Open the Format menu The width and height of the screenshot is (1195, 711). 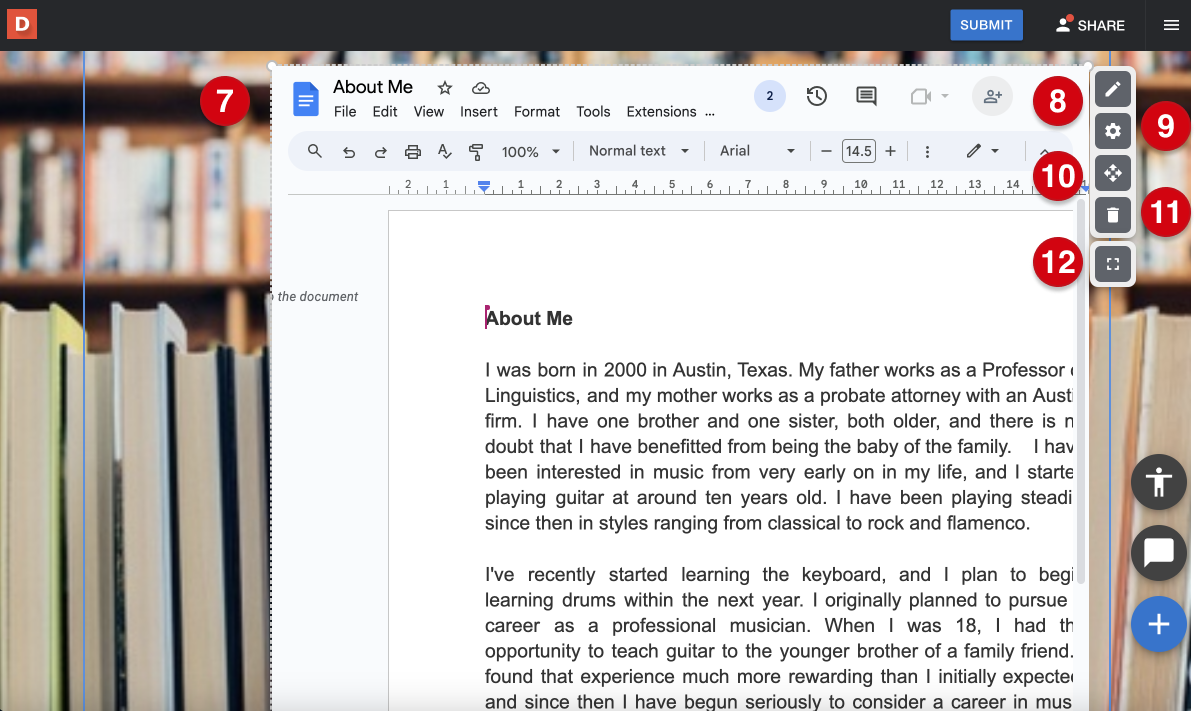(537, 111)
